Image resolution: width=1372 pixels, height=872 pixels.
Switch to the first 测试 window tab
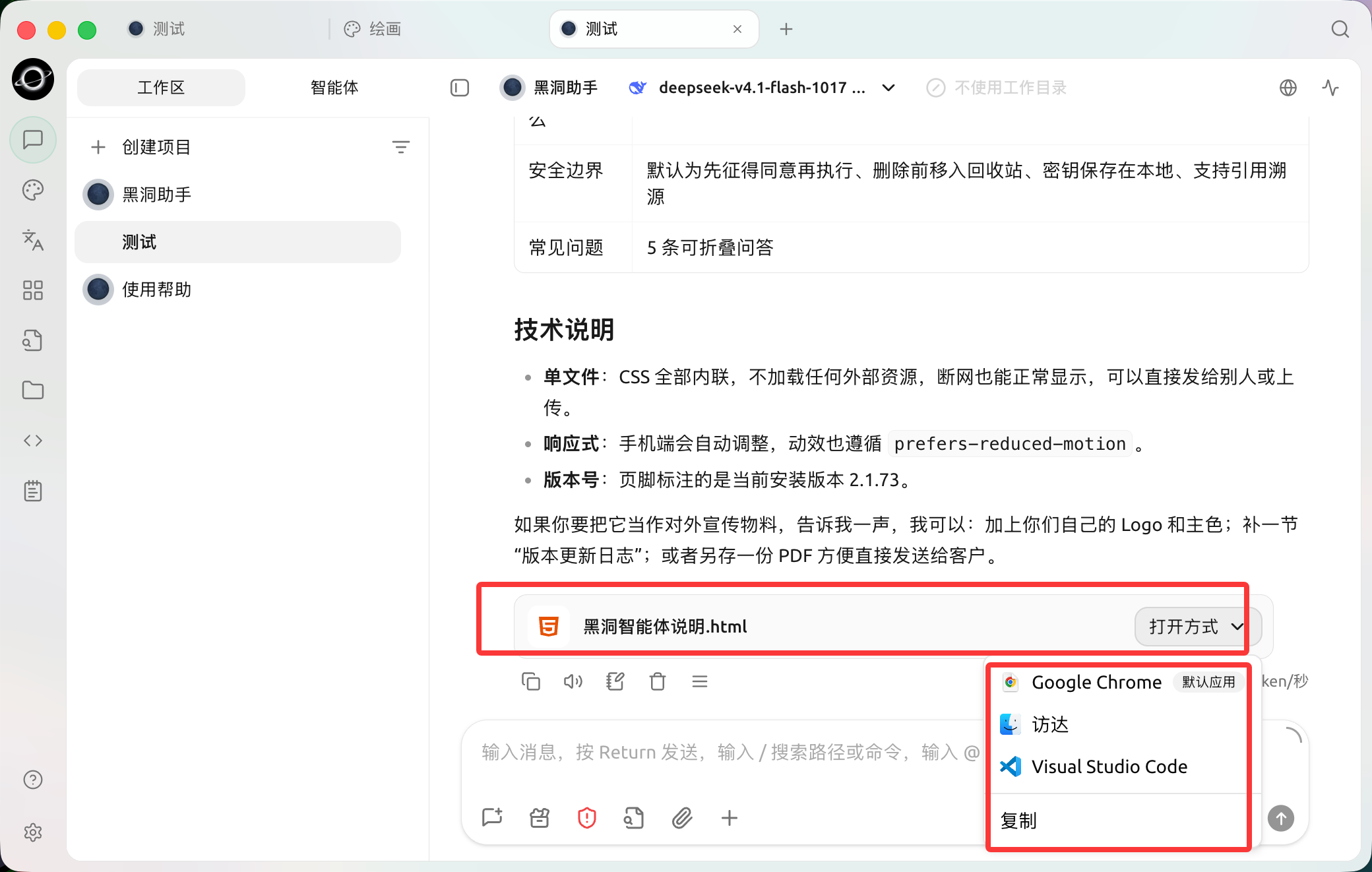click(157, 29)
